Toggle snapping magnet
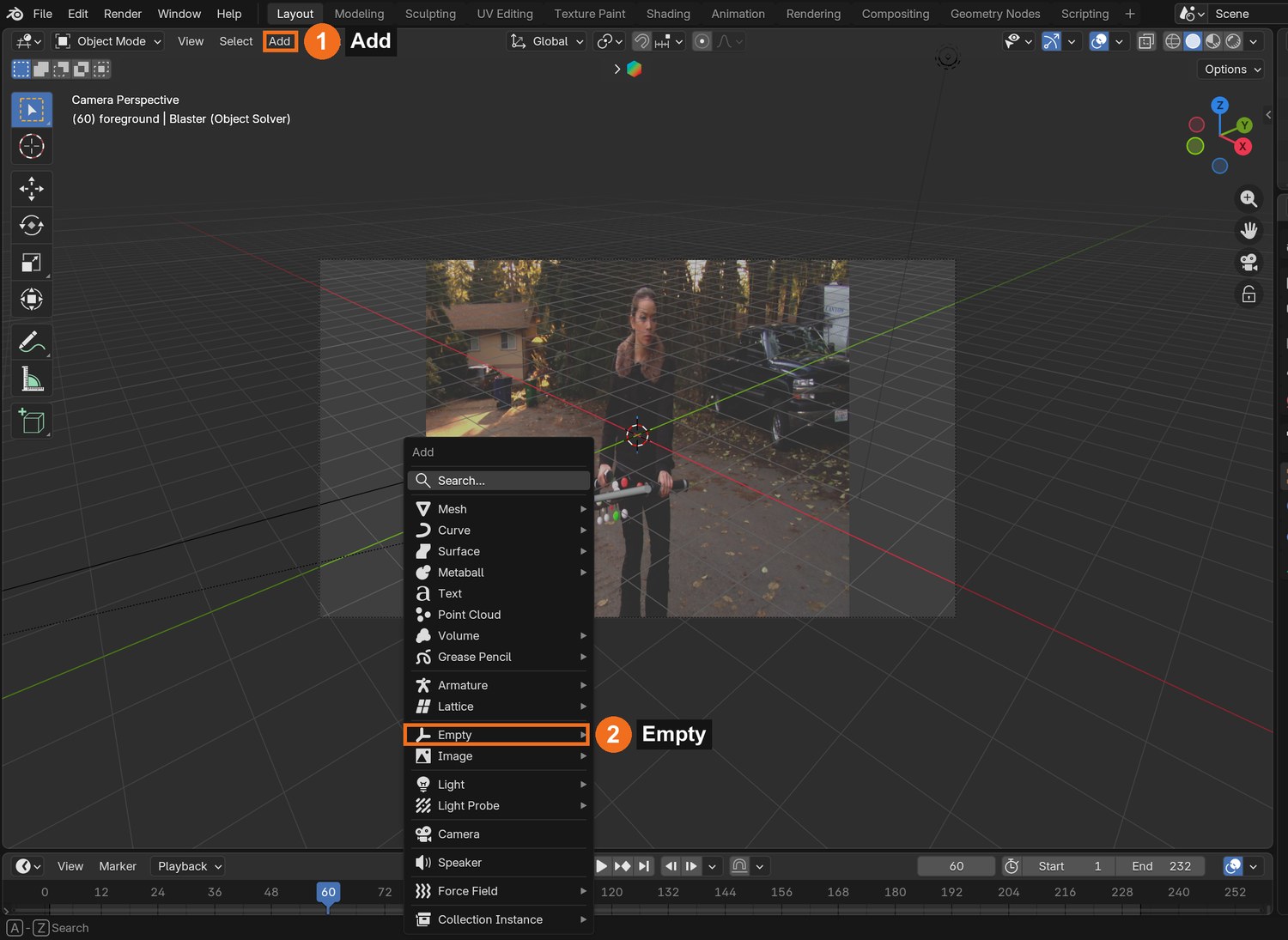 [641, 41]
